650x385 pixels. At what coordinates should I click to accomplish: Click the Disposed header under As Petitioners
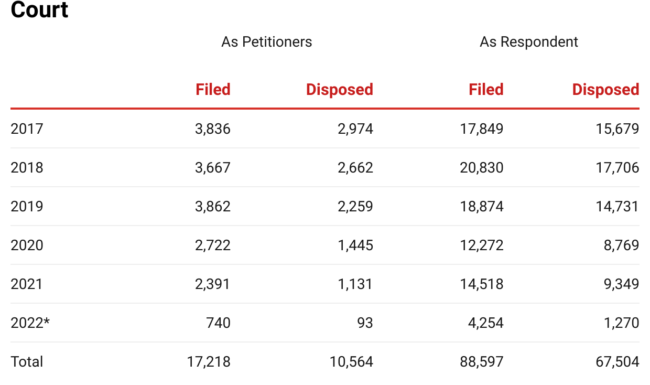(x=340, y=90)
